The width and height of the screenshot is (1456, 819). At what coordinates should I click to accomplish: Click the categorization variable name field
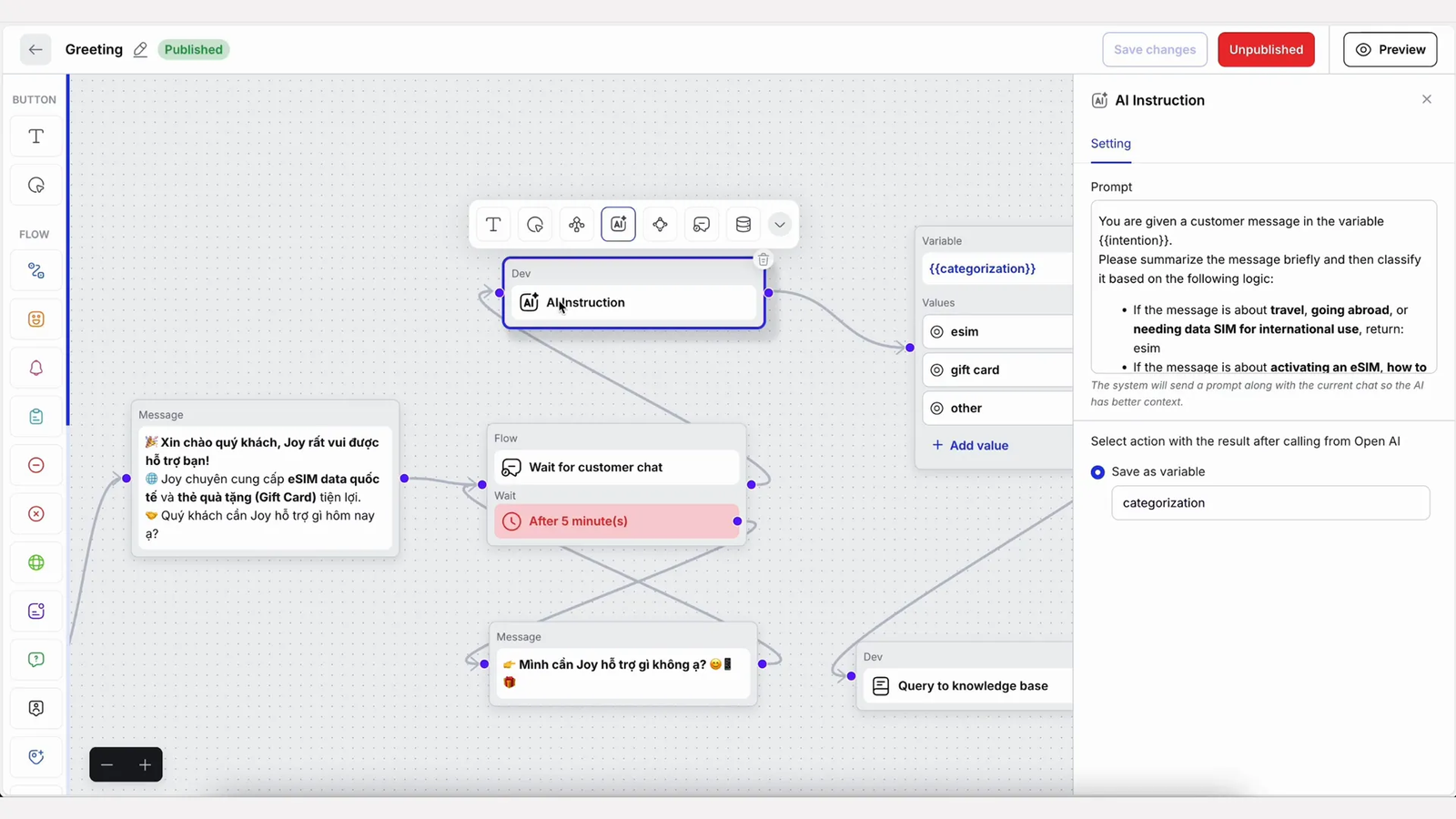click(1270, 502)
